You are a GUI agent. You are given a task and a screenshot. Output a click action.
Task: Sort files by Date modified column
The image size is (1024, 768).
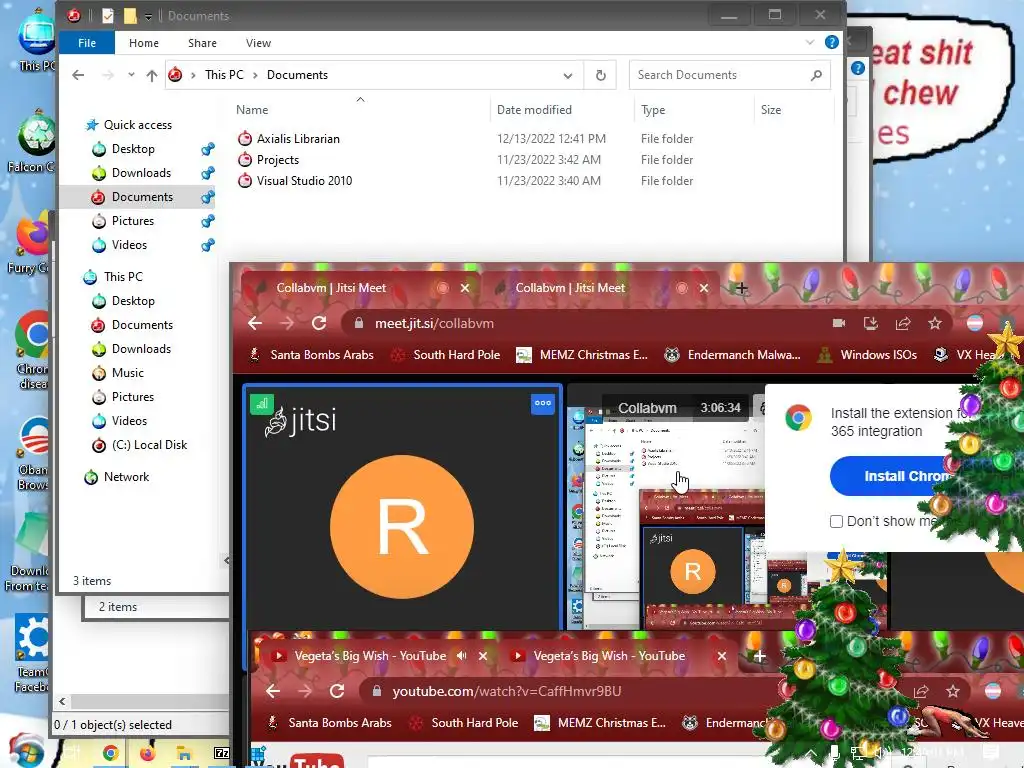[534, 110]
